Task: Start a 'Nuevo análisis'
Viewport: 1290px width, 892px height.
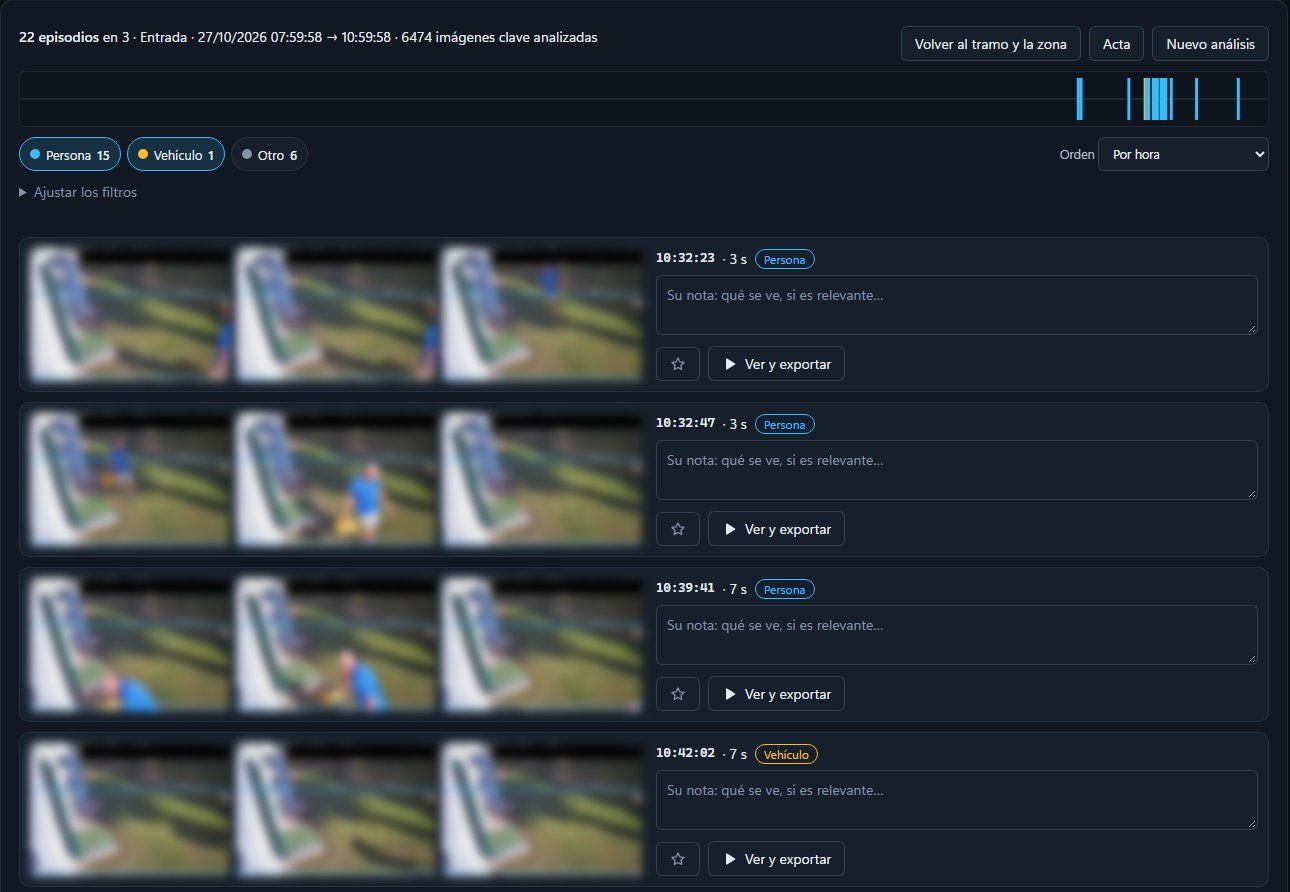Action: [x=1210, y=44]
